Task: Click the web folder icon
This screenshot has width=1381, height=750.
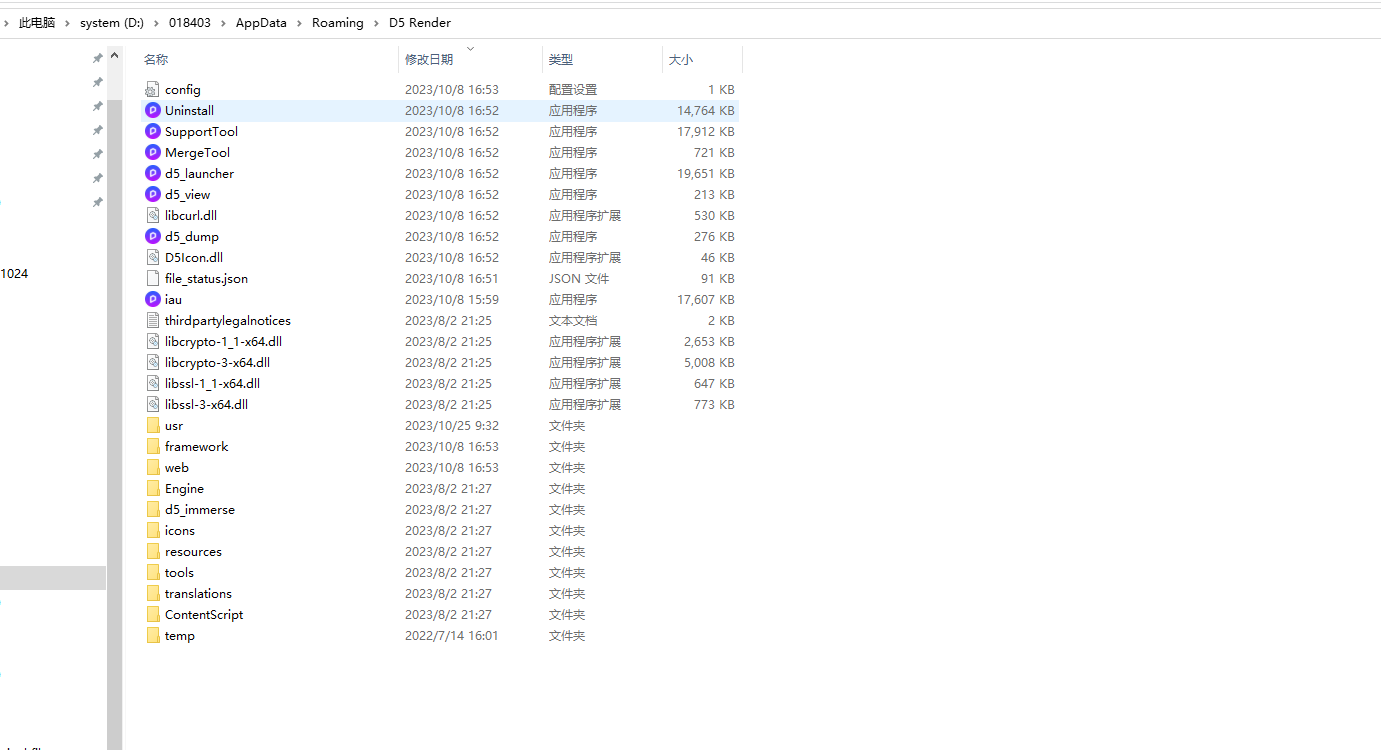Action: [x=153, y=468]
